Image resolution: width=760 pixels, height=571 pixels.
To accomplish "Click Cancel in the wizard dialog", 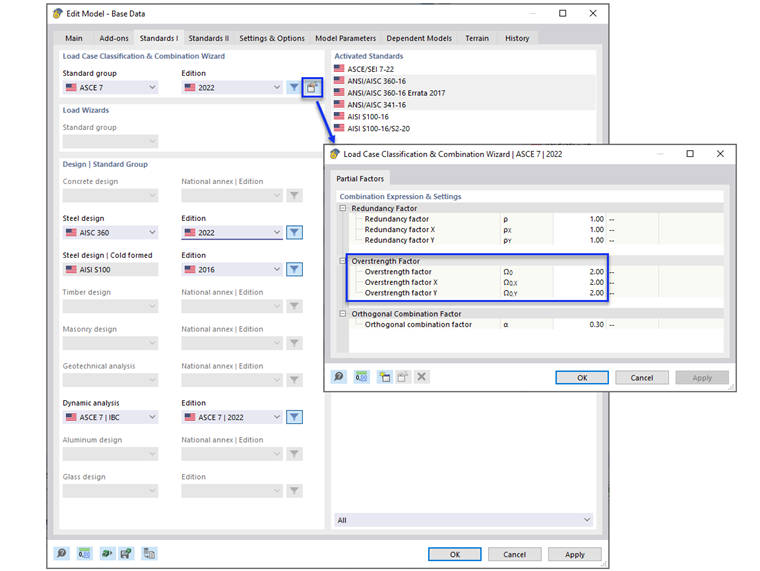I will click(x=642, y=378).
